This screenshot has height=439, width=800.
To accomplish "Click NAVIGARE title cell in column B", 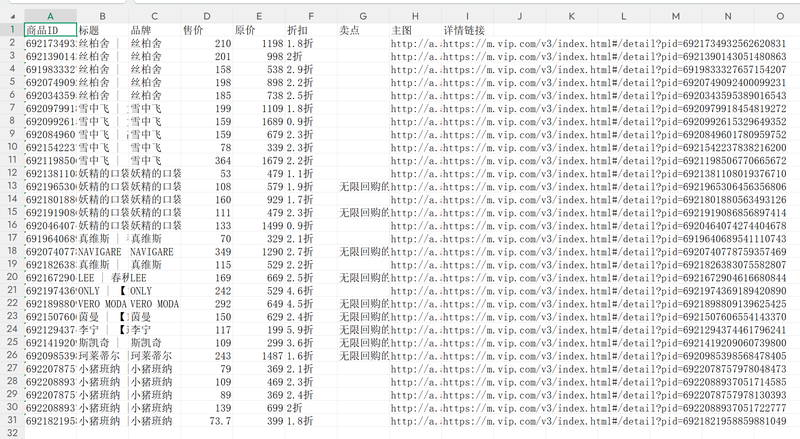I will pyautogui.click(x=103, y=252).
